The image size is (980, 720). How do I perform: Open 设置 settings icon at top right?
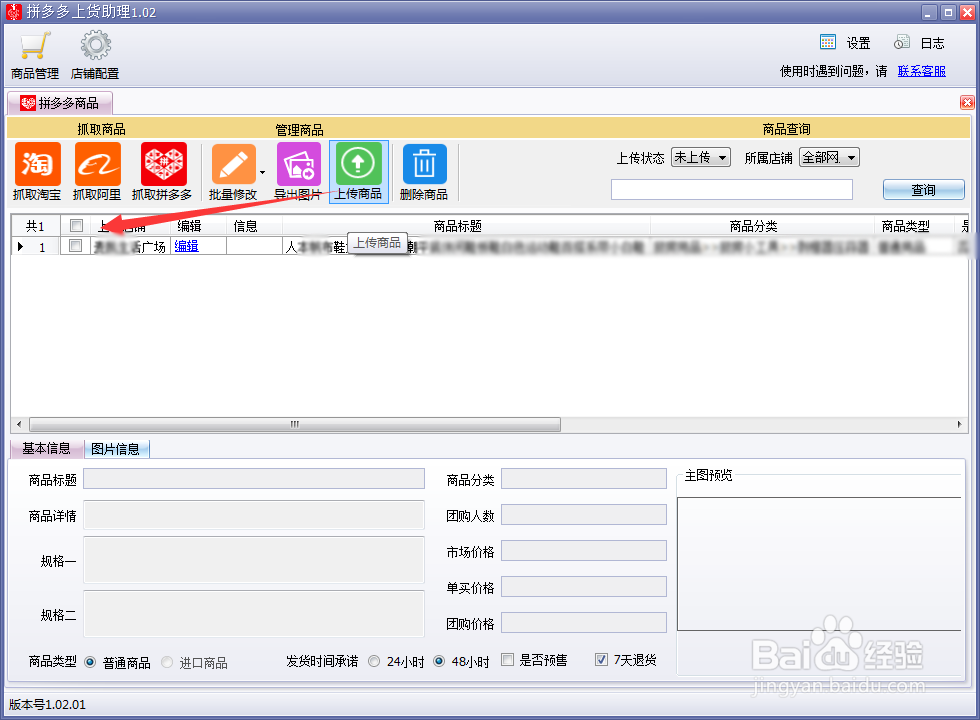point(828,42)
